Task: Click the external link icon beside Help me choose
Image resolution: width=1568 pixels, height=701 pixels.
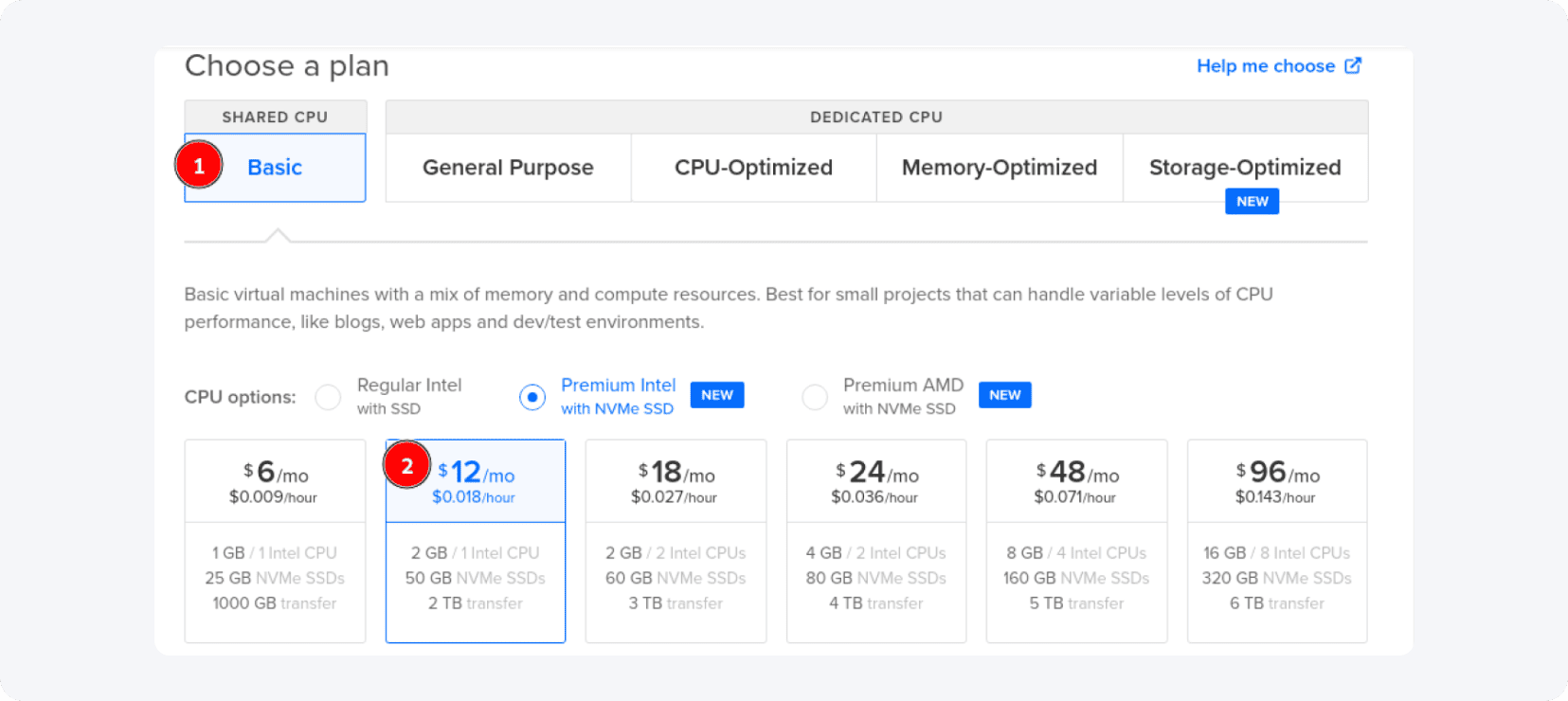Action: point(1356,65)
